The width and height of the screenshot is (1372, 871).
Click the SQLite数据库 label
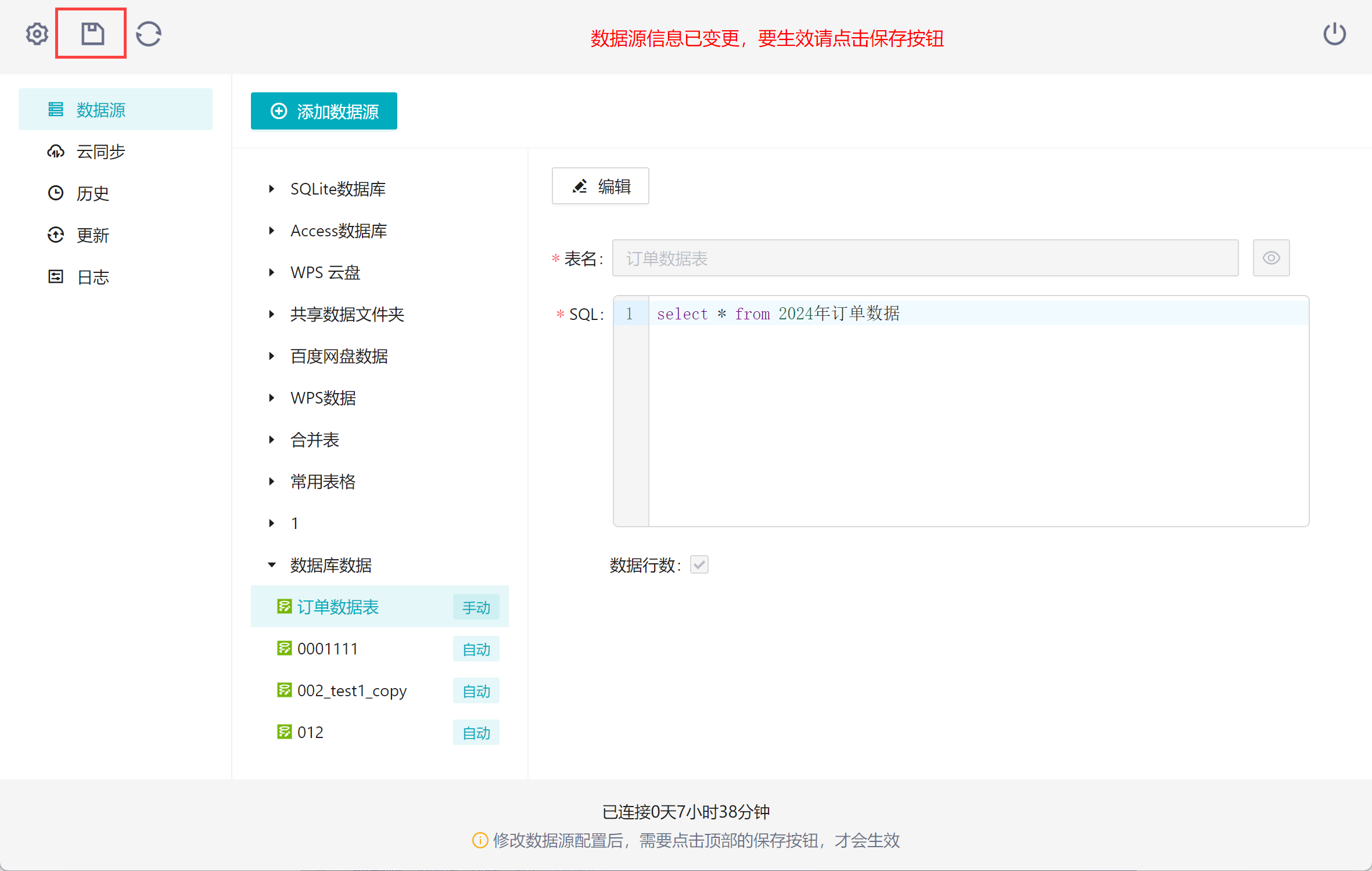point(338,189)
